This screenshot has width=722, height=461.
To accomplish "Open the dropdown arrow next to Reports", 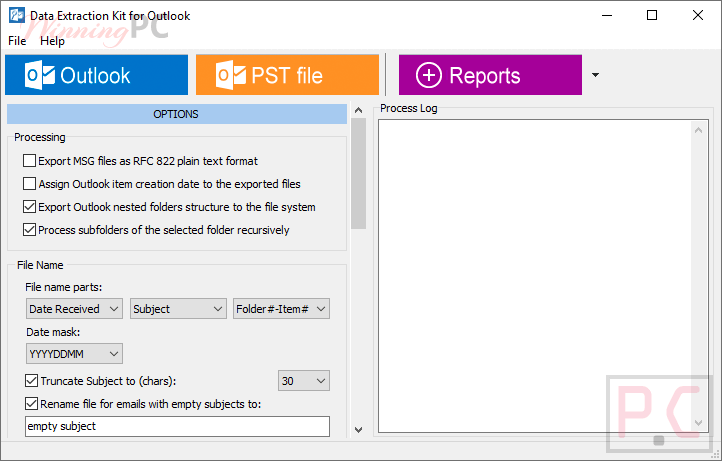I will click(x=595, y=75).
